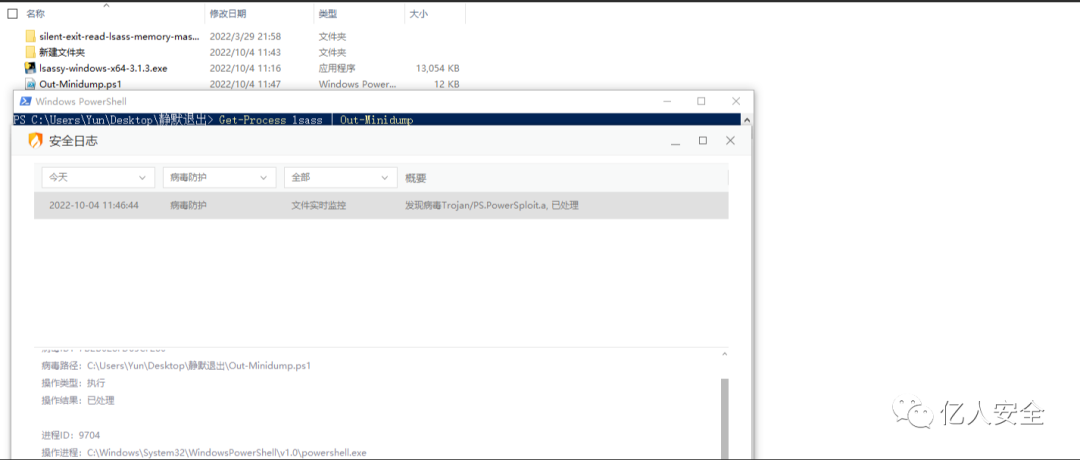Open the 今天 date range dropdown
Viewport: 1080px width, 460px height.
(x=98, y=177)
